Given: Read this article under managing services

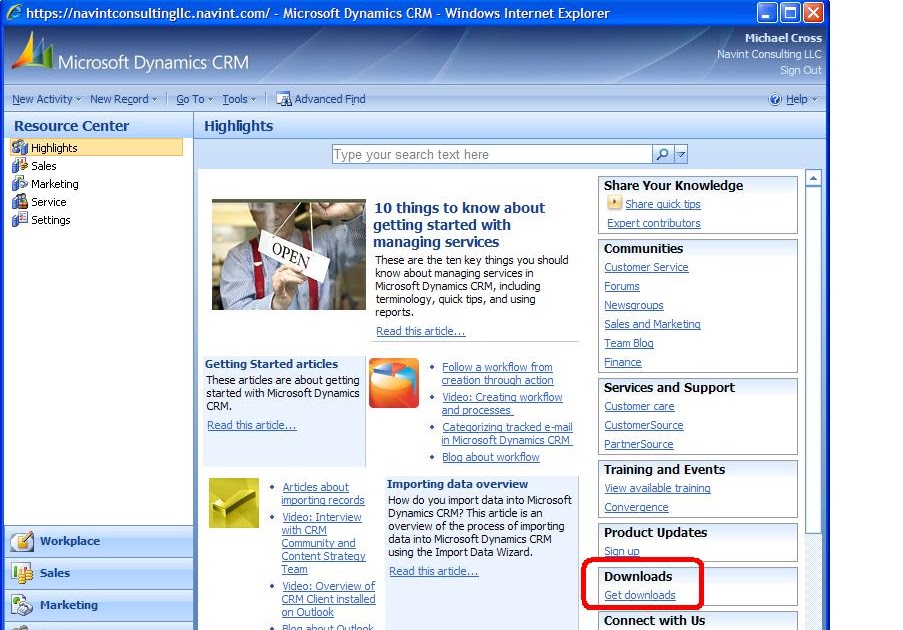Looking at the screenshot, I should (x=420, y=331).
